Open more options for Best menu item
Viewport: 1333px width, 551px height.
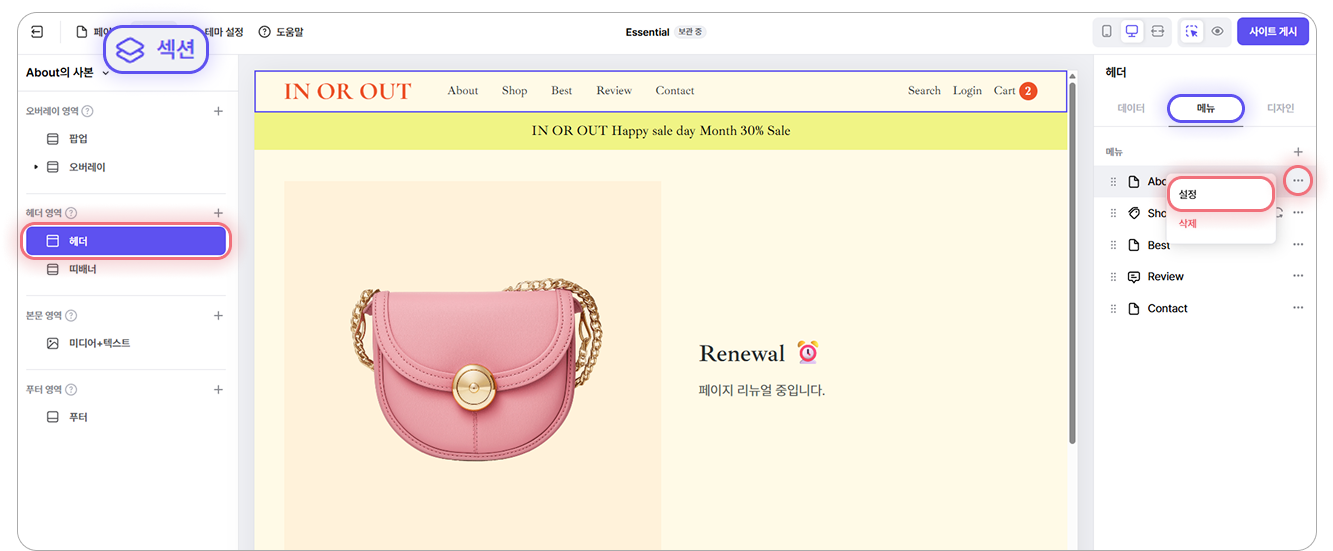pos(1298,245)
